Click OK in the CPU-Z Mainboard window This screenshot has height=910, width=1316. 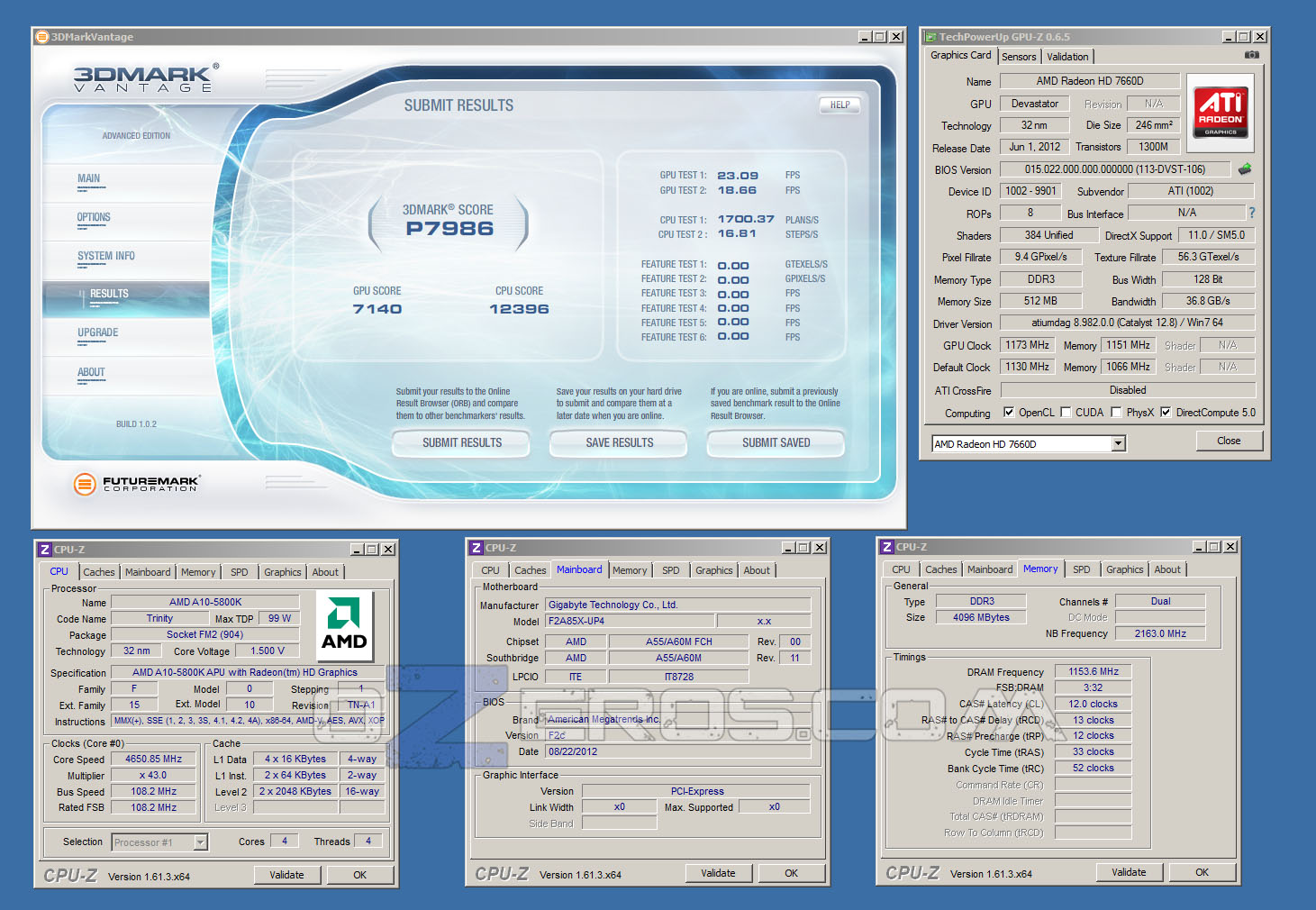tap(791, 873)
